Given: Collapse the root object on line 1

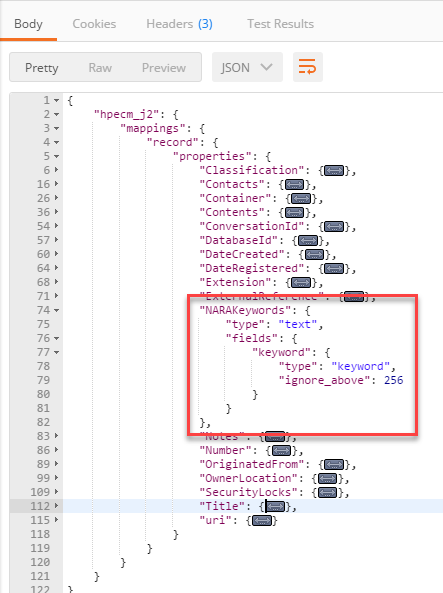Looking at the screenshot, I should (x=56, y=101).
